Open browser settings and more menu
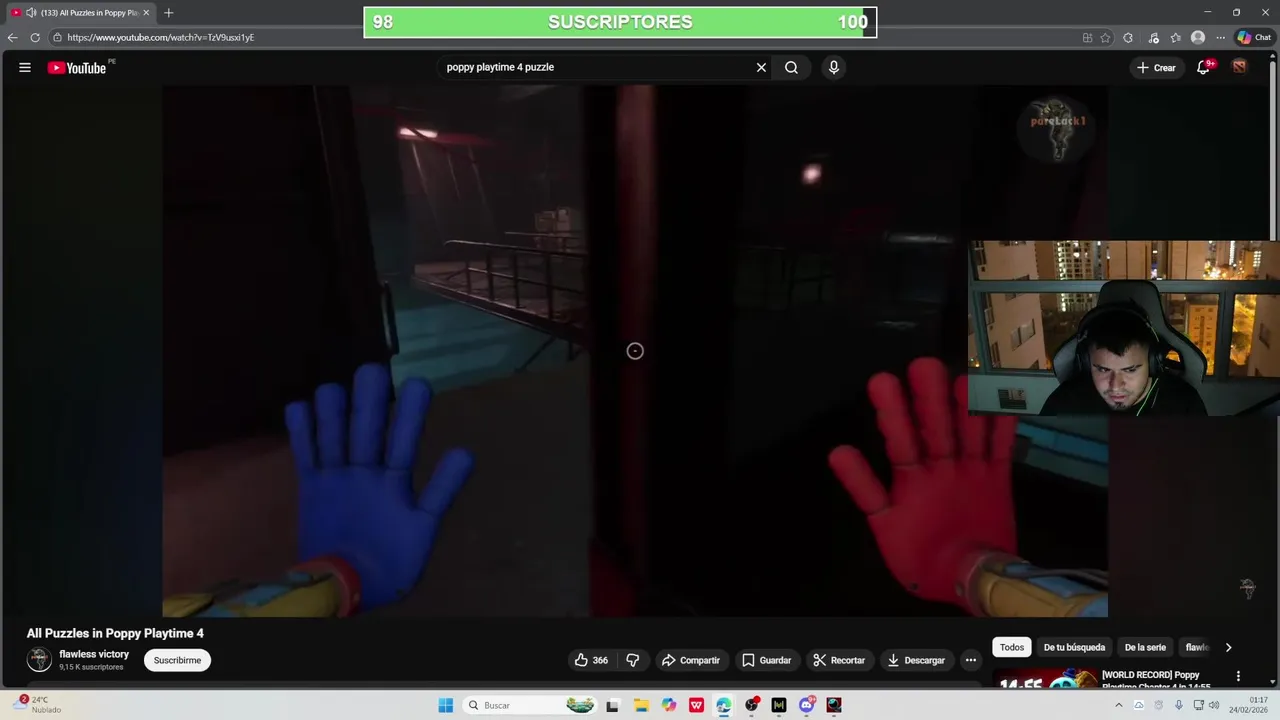Viewport: 1280px width, 720px height. pyautogui.click(x=1220, y=38)
